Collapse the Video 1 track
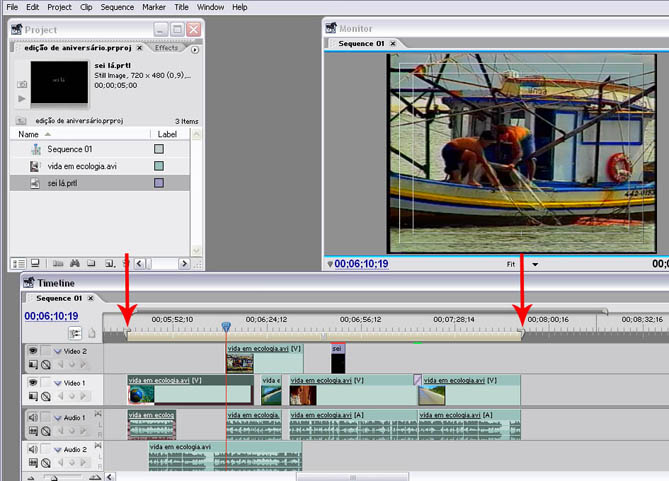 click(58, 382)
